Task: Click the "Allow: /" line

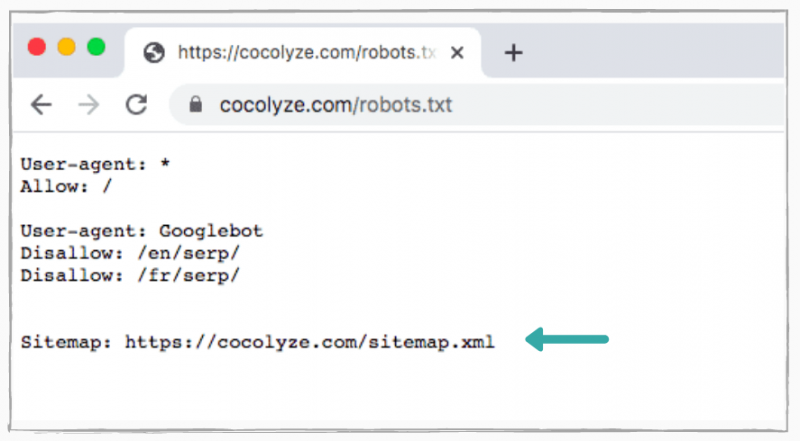Action: (66, 186)
